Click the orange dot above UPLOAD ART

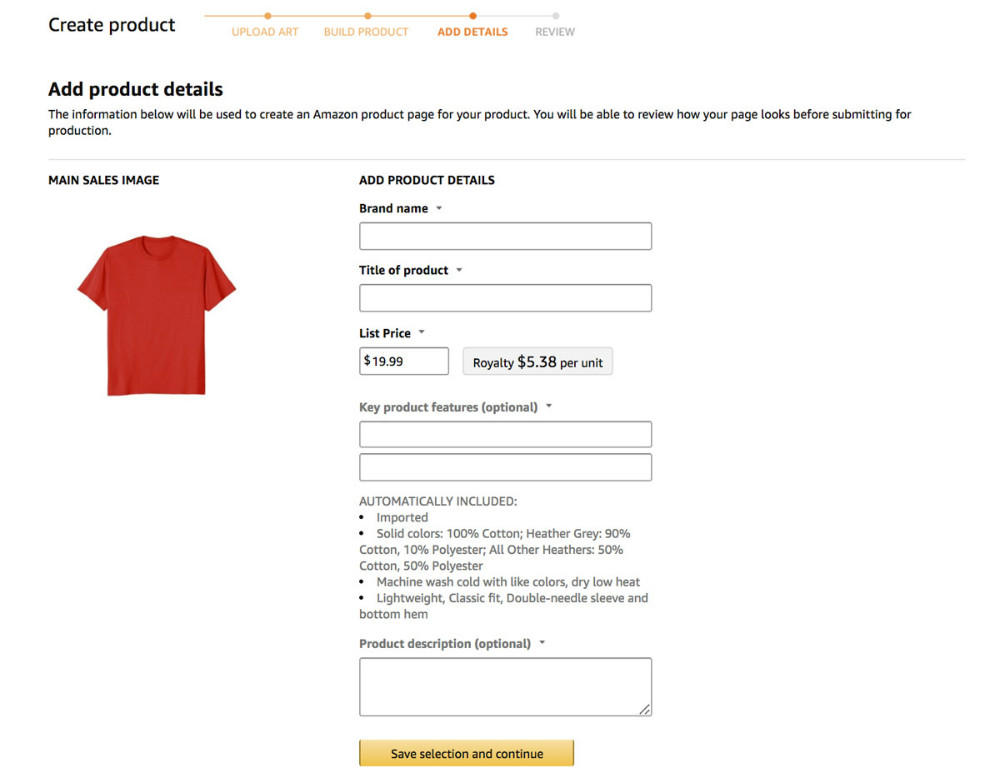coord(267,16)
